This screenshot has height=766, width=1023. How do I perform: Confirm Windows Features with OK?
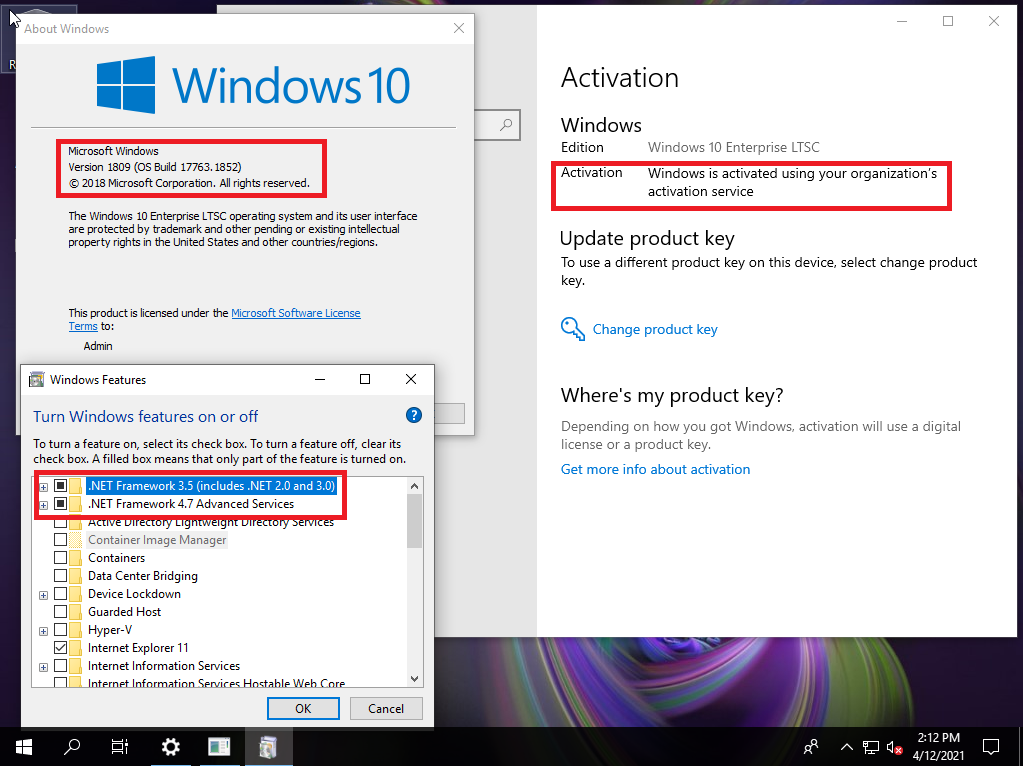tap(303, 709)
